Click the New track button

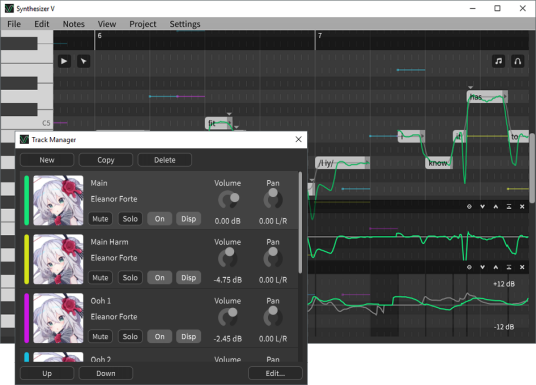tap(47, 160)
